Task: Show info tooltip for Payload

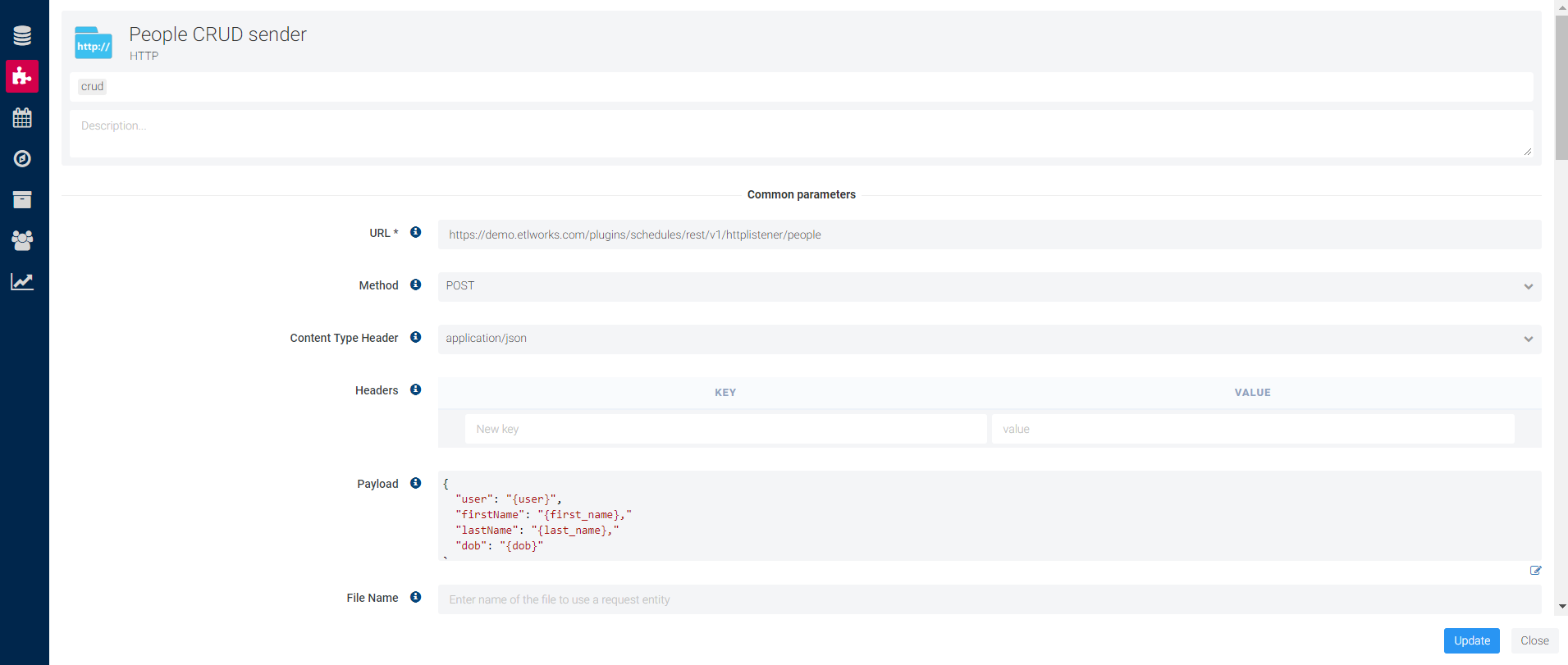Action: [416, 483]
